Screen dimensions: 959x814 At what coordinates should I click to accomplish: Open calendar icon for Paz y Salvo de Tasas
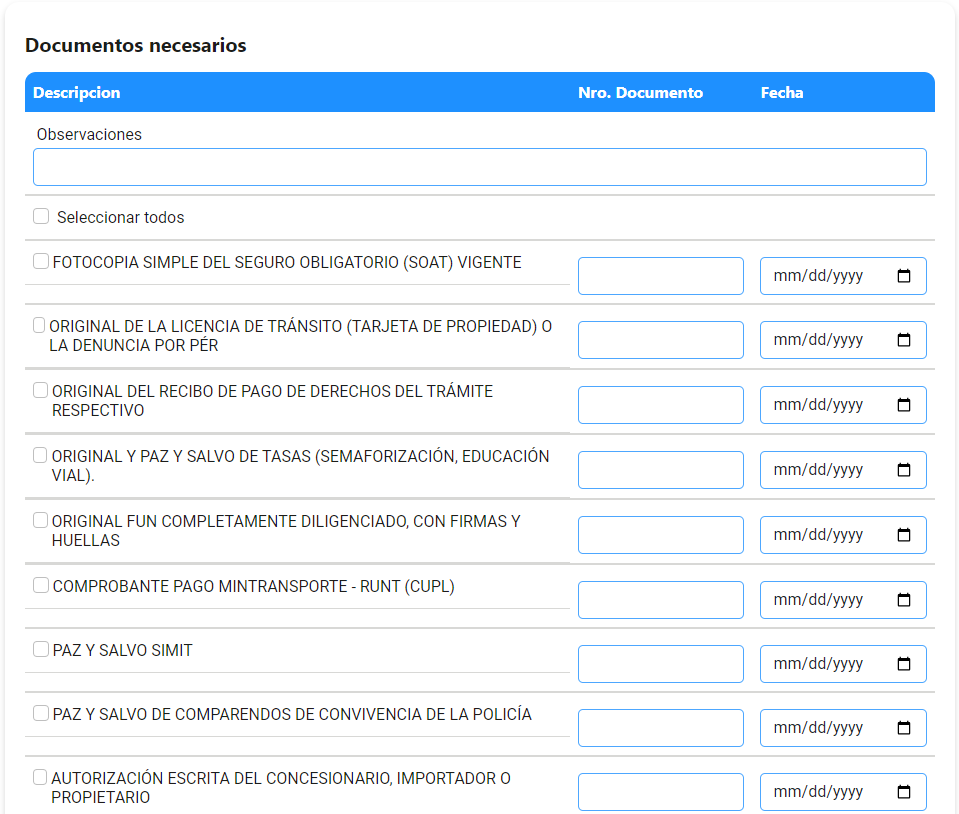pos(903,470)
